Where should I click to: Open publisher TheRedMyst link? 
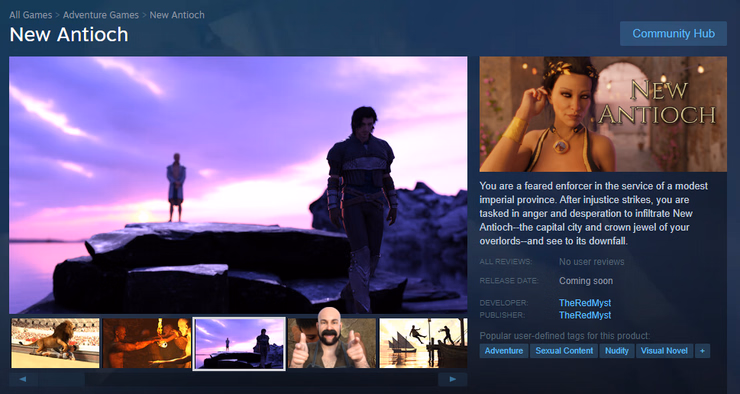(585, 315)
